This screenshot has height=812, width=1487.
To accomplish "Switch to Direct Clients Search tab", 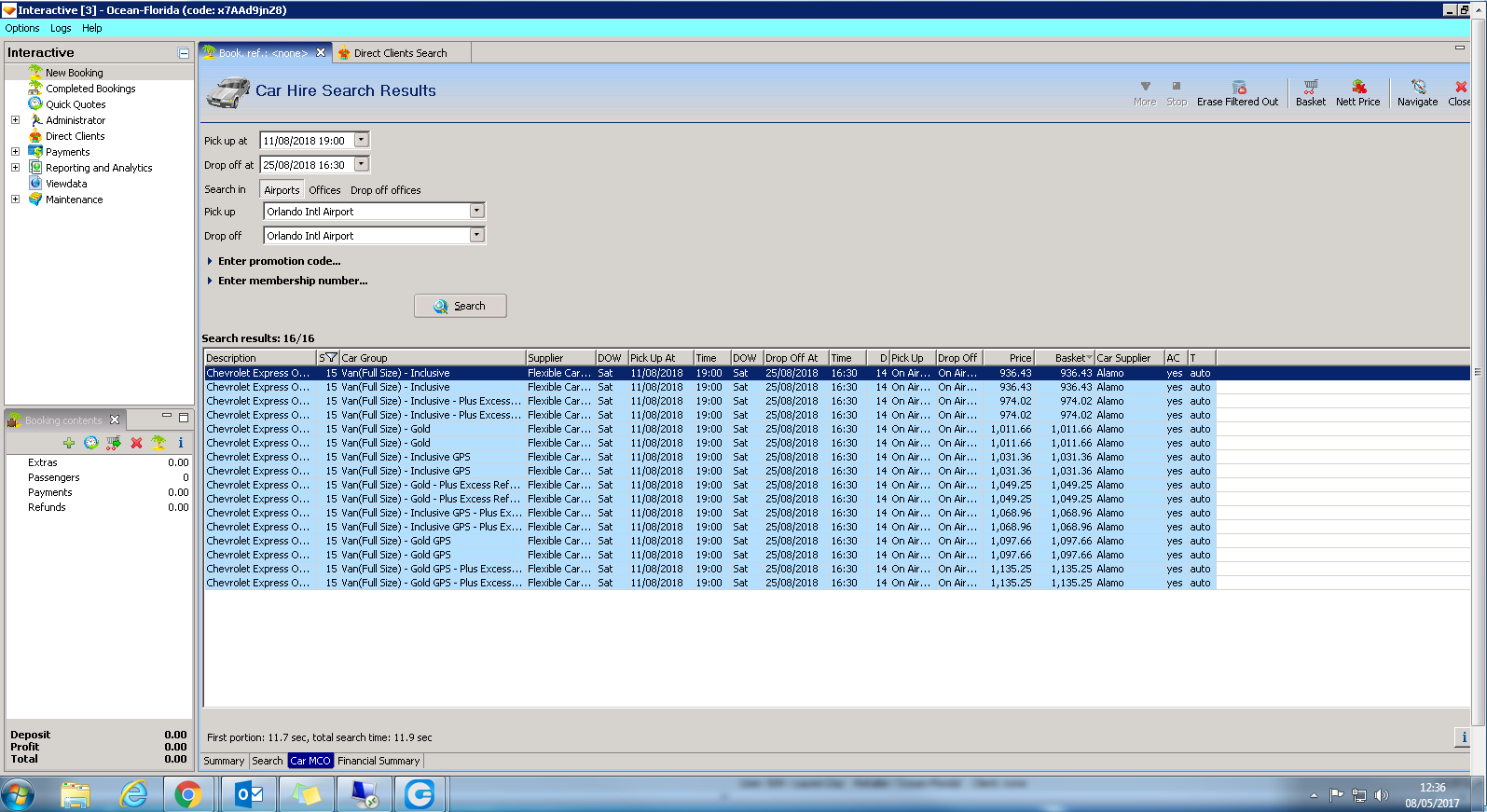I will (401, 53).
